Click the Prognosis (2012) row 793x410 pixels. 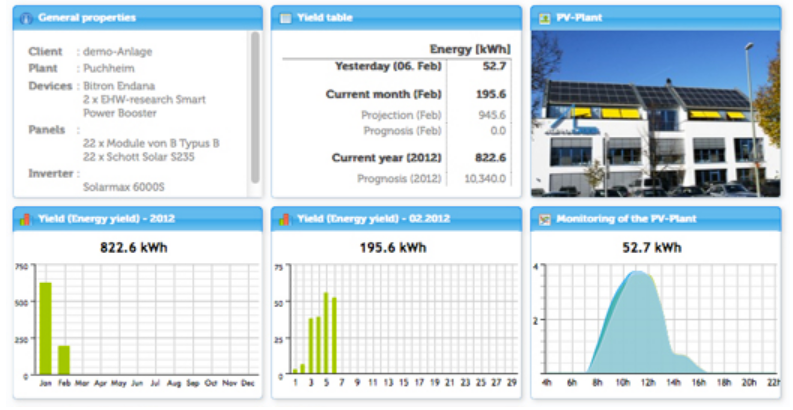point(395,178)
